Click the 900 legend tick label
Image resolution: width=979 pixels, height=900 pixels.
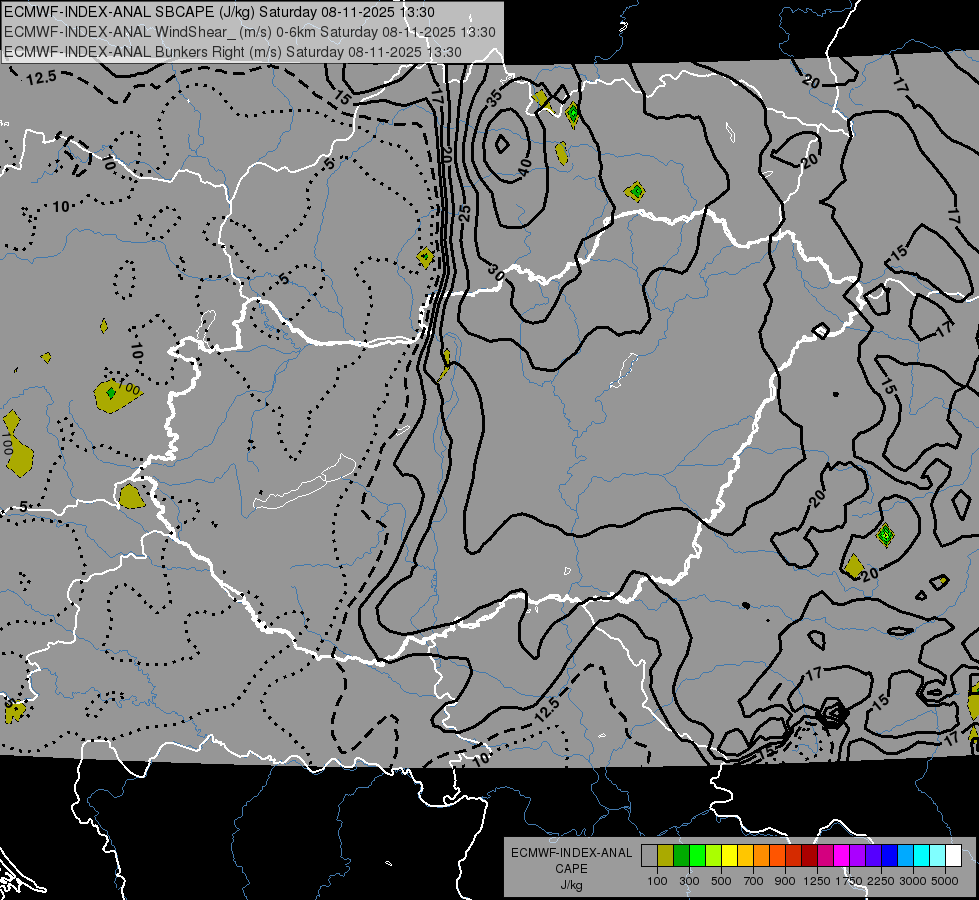[785, 881]
